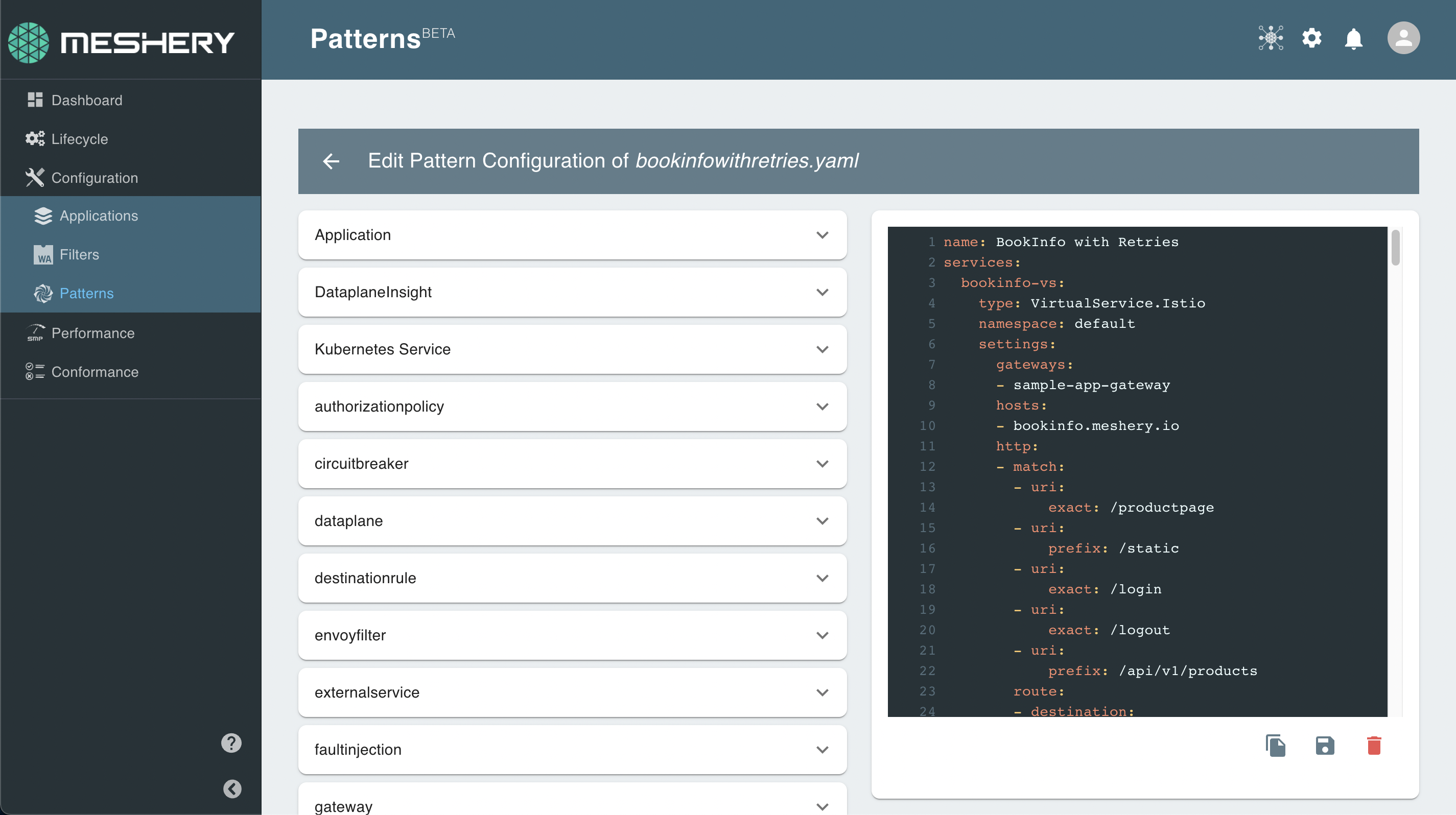The height and width of the screenshot is (815, 1456).
Task: Save the pattern with the floppy icon
Action: click(x=1324, y=746)
